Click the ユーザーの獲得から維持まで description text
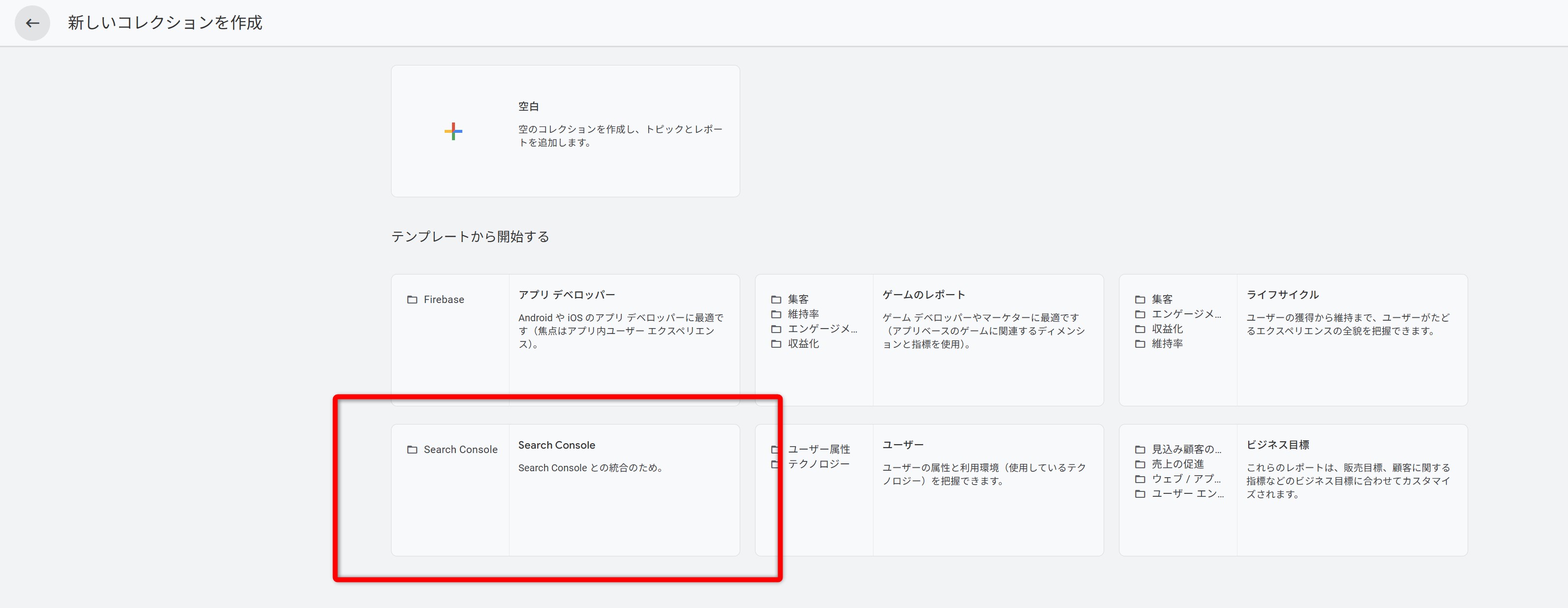 click(1348, 324)
